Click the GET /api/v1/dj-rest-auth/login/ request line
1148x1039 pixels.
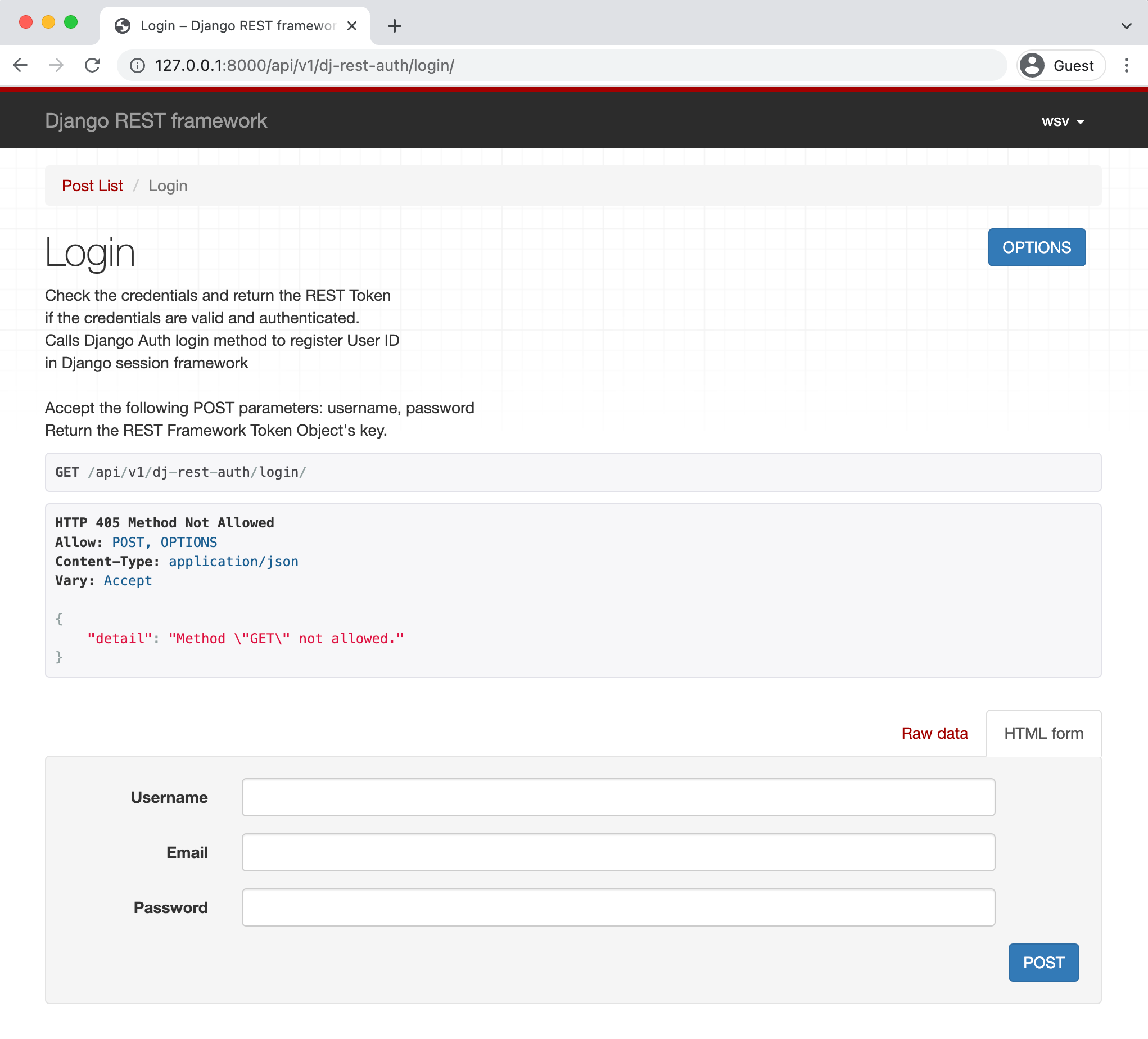180,472
